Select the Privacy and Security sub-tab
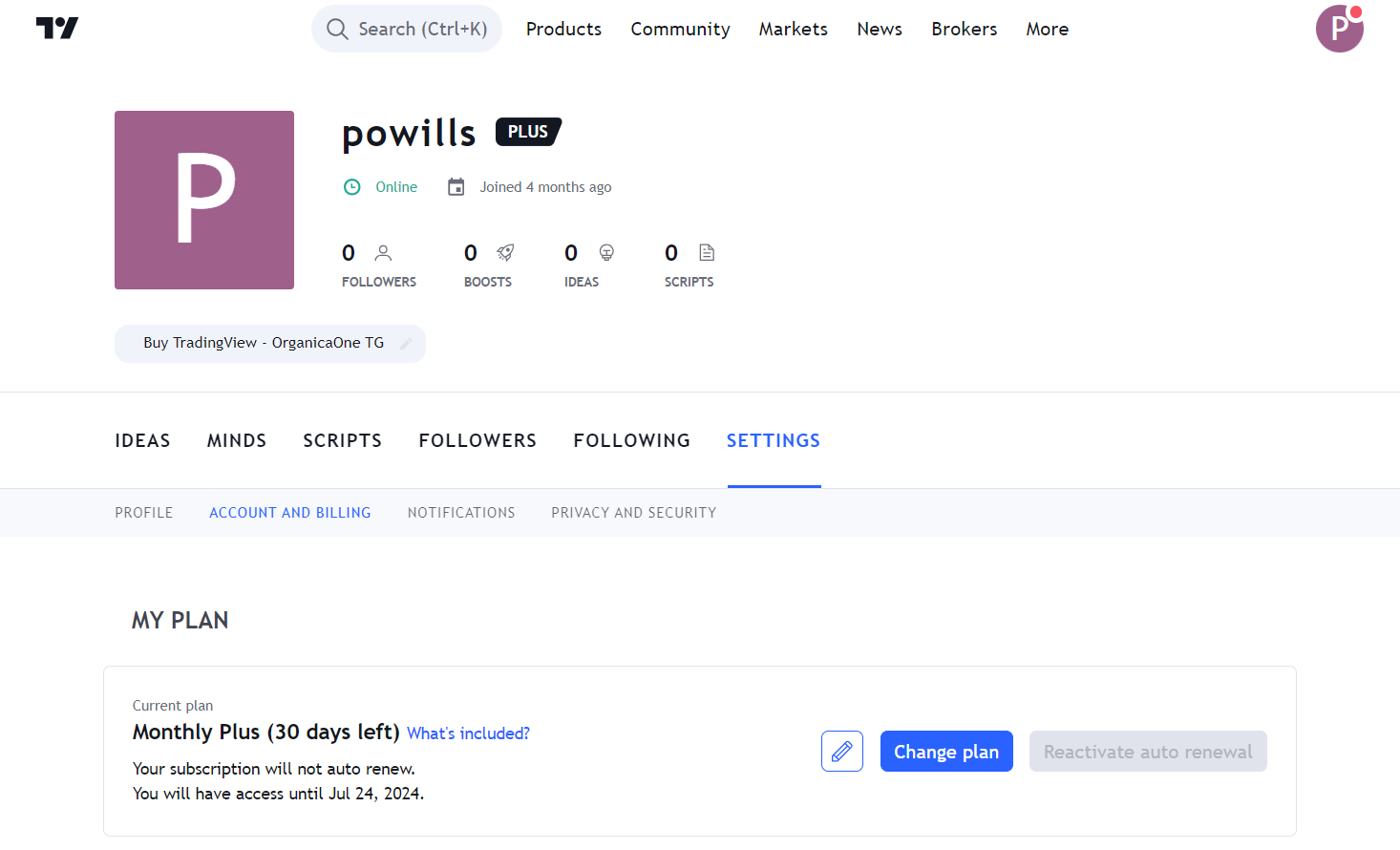 (x=634, y=513)
